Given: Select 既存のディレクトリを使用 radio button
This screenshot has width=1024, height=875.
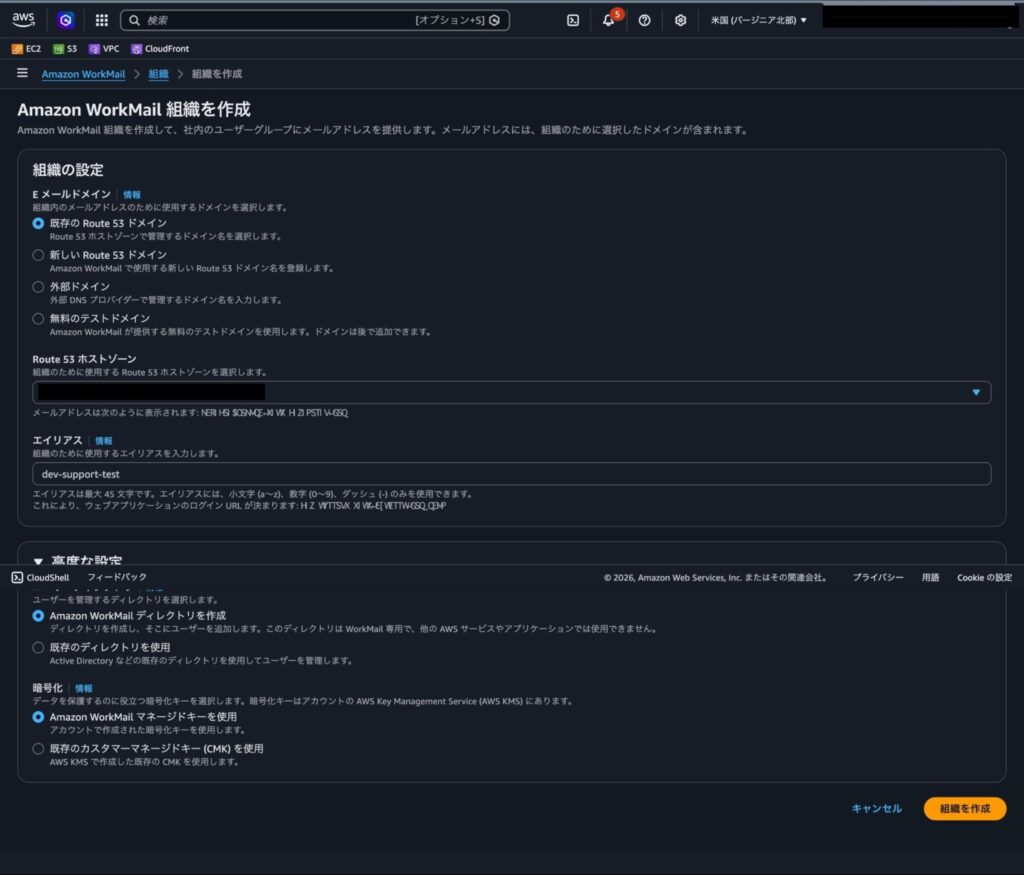Looking at the screenshot, I should coord(38,647).
